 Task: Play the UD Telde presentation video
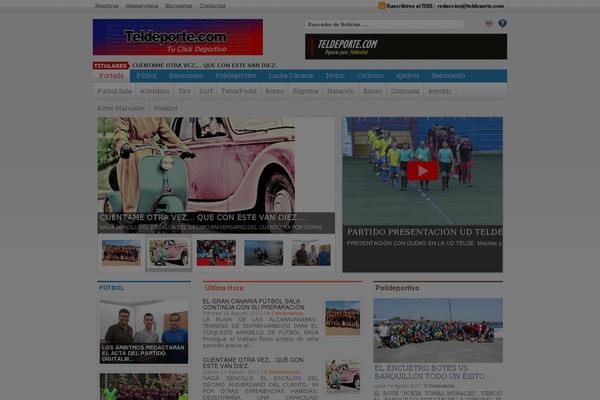click(x=422, y=171)
